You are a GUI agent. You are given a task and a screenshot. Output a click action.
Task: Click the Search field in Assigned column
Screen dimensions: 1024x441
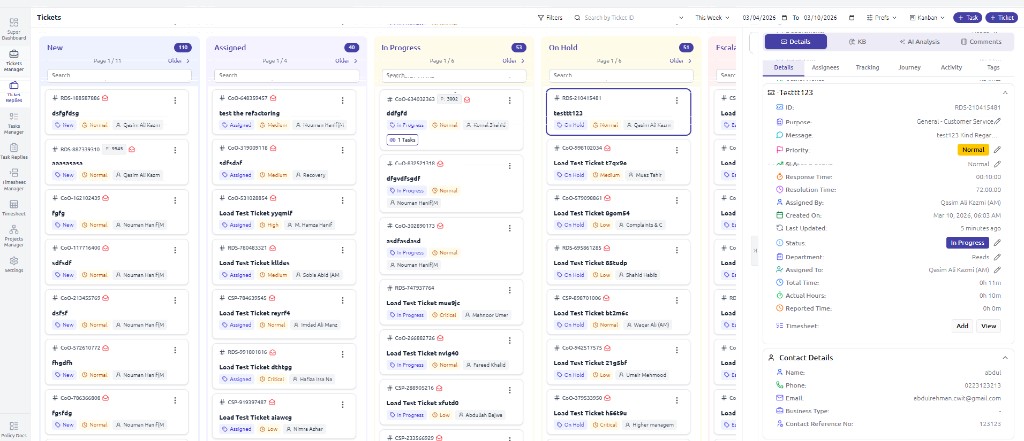coord(287,75)
